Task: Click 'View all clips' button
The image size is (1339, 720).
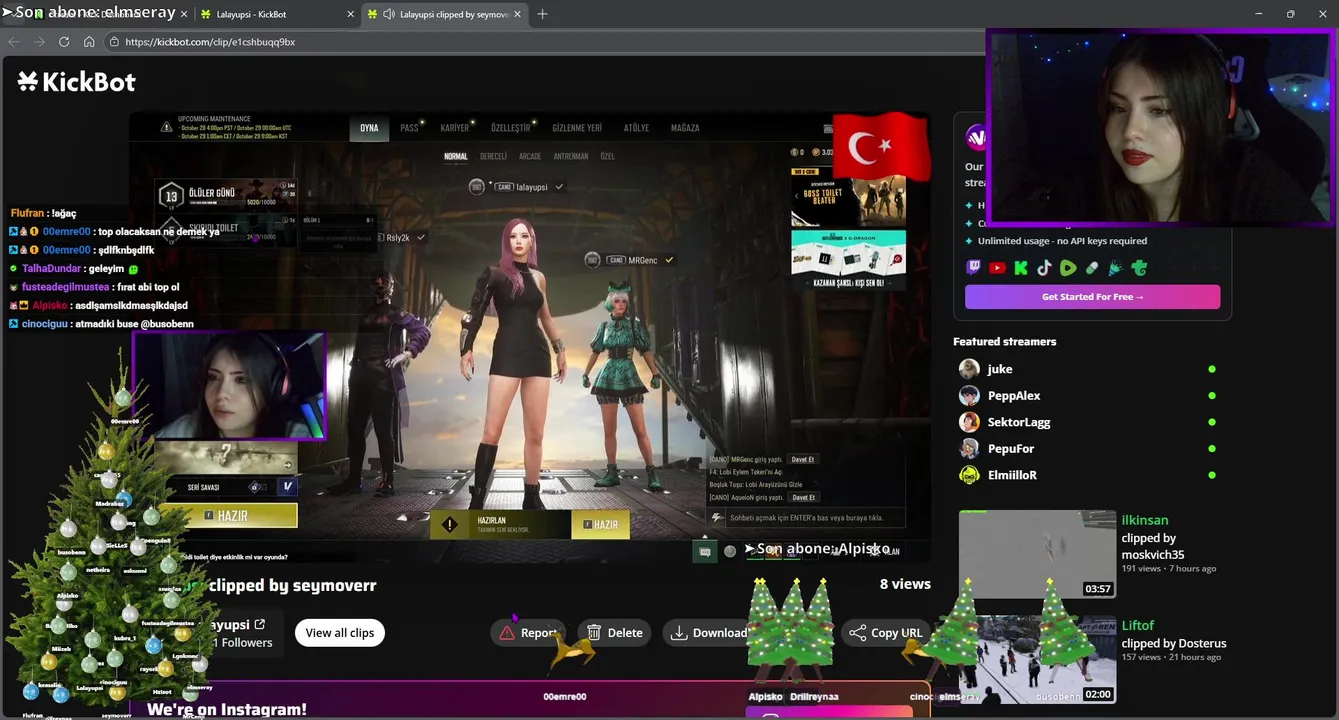Action: (x=340, y=633)
